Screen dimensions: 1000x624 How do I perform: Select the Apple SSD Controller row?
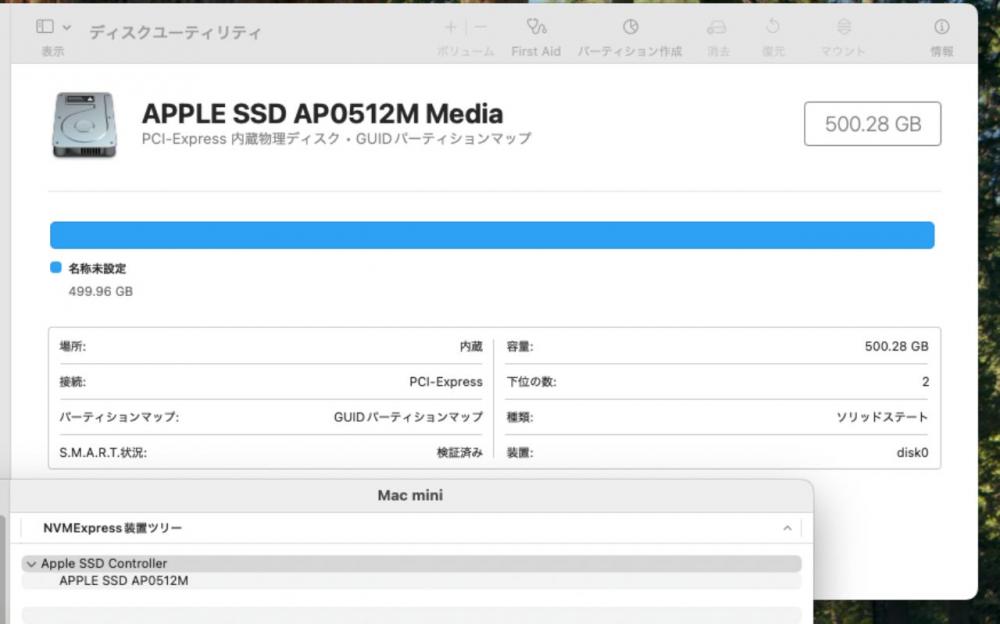coord(411,563)
